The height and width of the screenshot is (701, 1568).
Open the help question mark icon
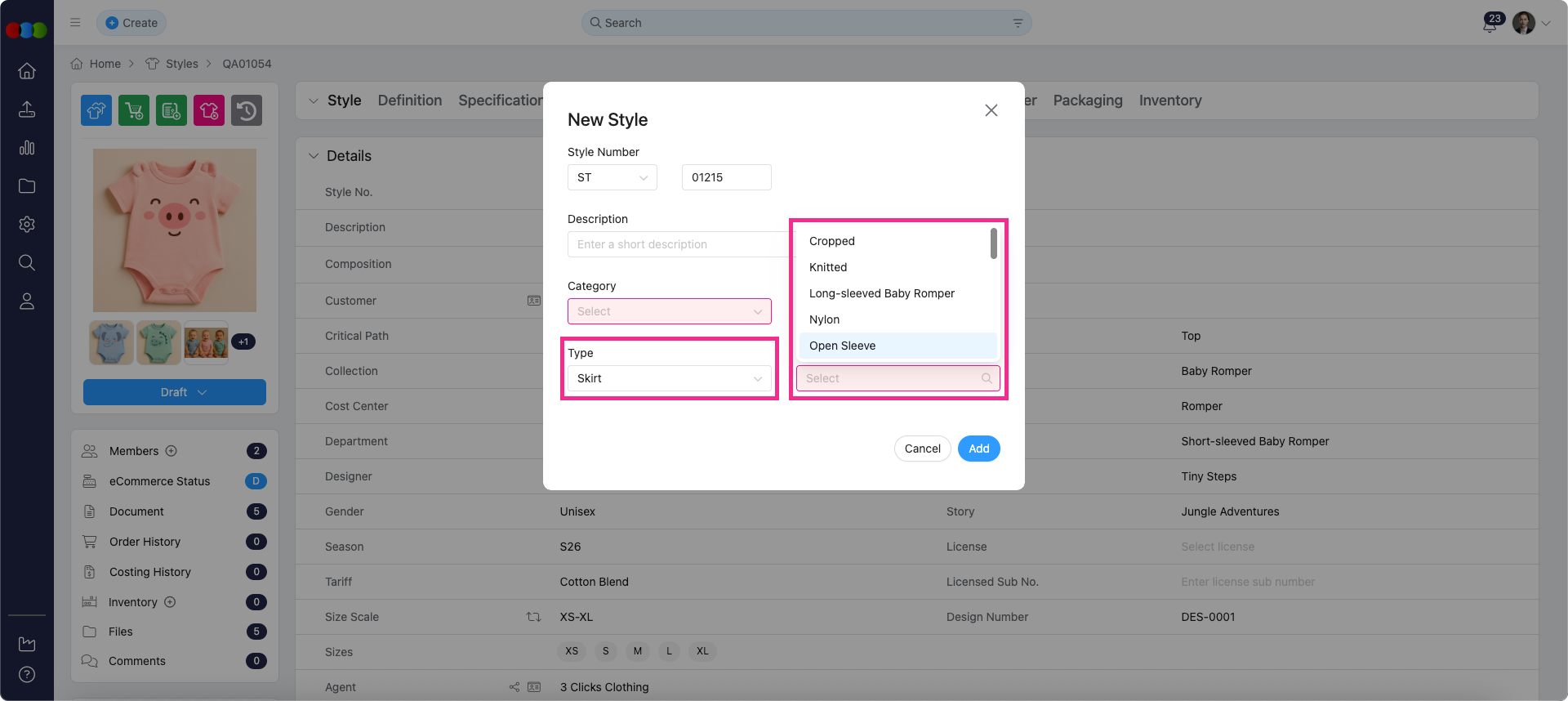27,675
